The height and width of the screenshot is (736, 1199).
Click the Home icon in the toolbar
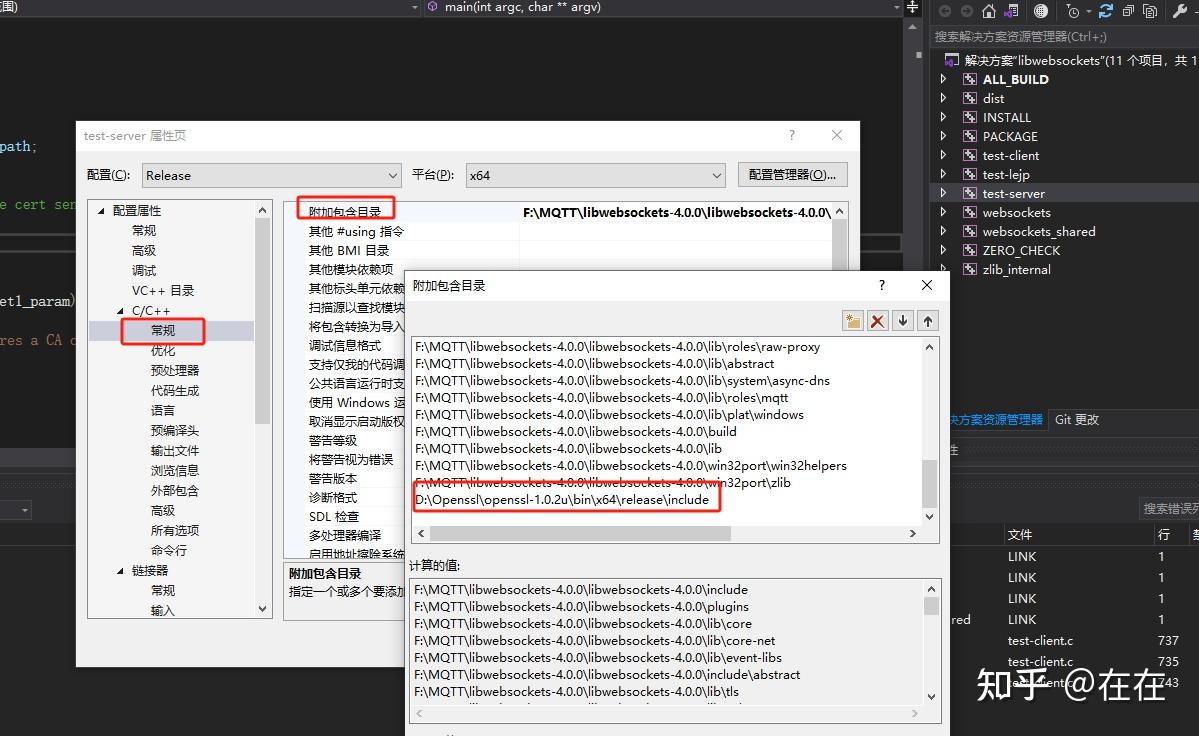pos(988,10)
